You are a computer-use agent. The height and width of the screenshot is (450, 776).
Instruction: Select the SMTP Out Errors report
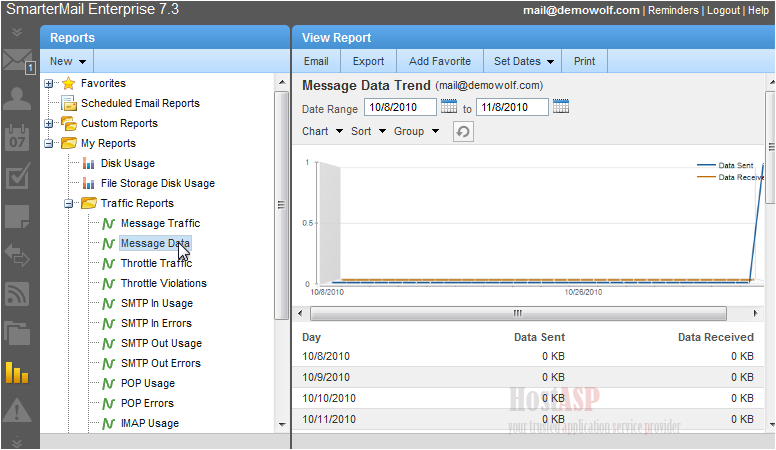161,363
